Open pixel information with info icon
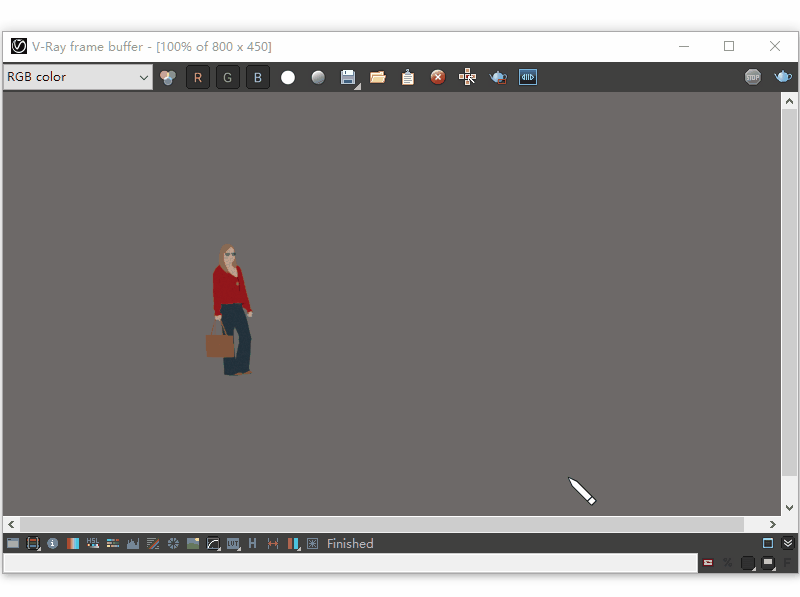Screen dimensions: 800x597 pos(53,543)
